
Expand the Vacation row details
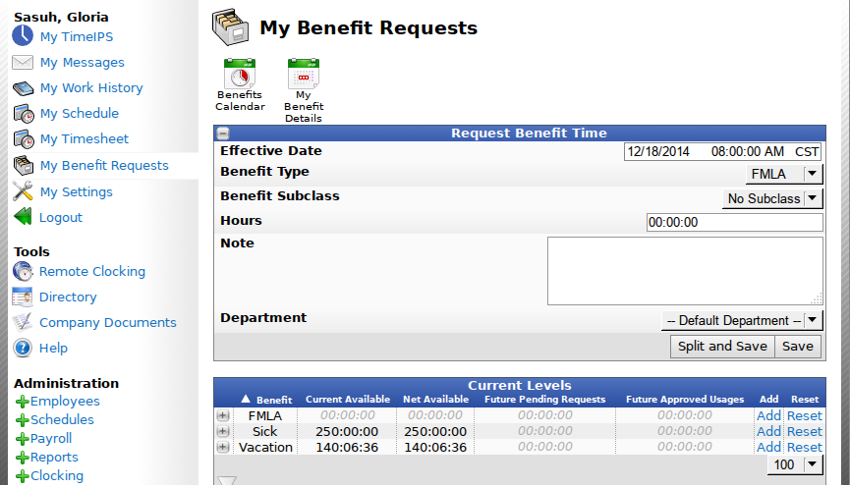click(223, 447)
